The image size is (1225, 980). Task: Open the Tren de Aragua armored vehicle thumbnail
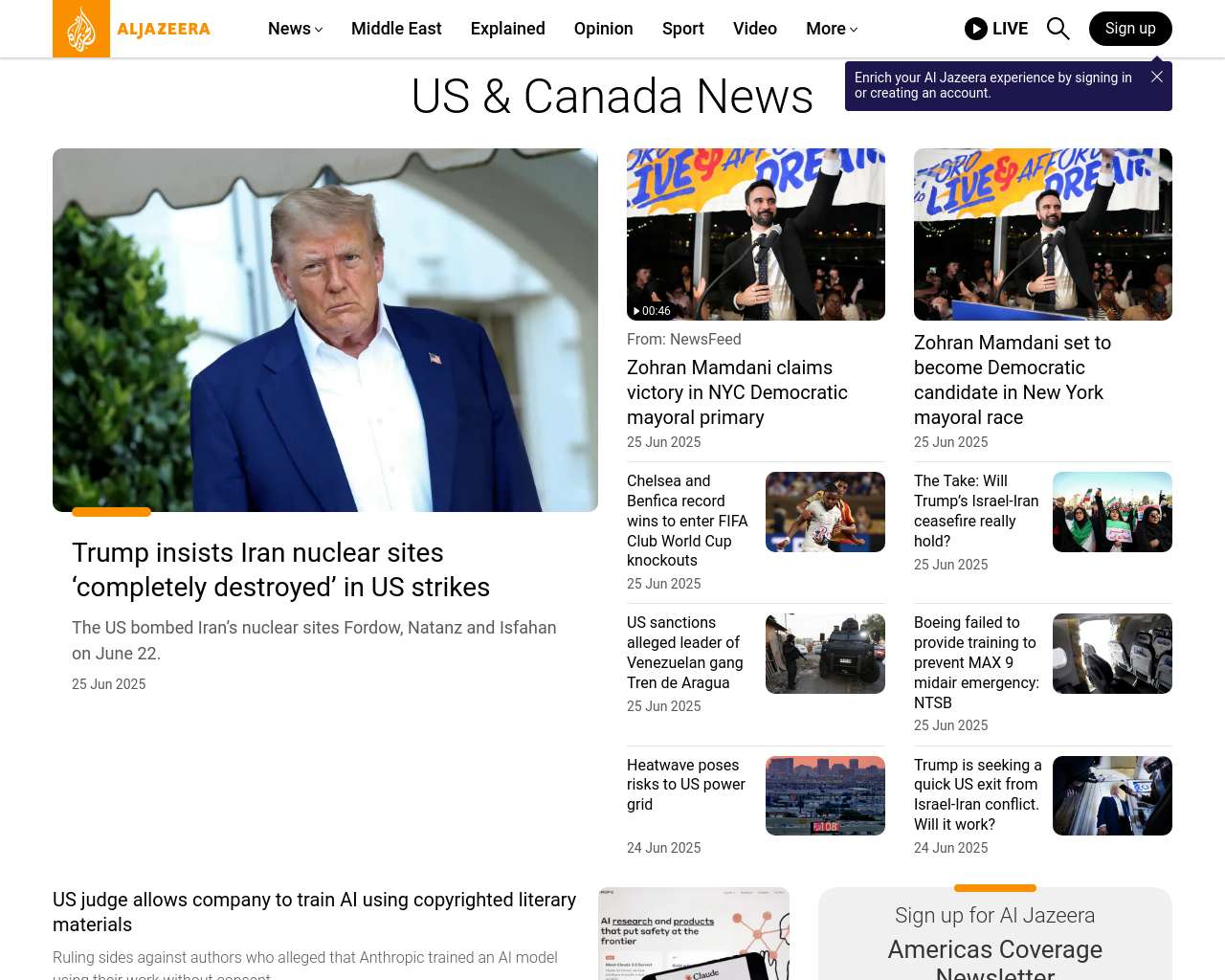[x=825, y=654]
